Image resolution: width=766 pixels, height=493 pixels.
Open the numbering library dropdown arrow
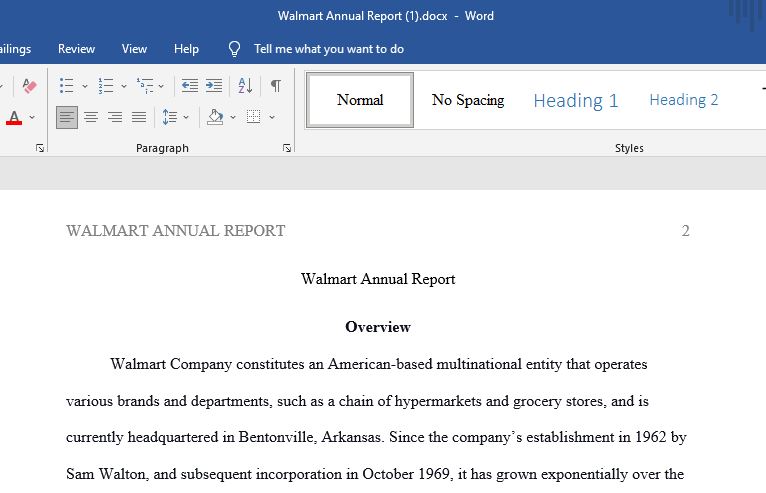click(x=124, y=86)
